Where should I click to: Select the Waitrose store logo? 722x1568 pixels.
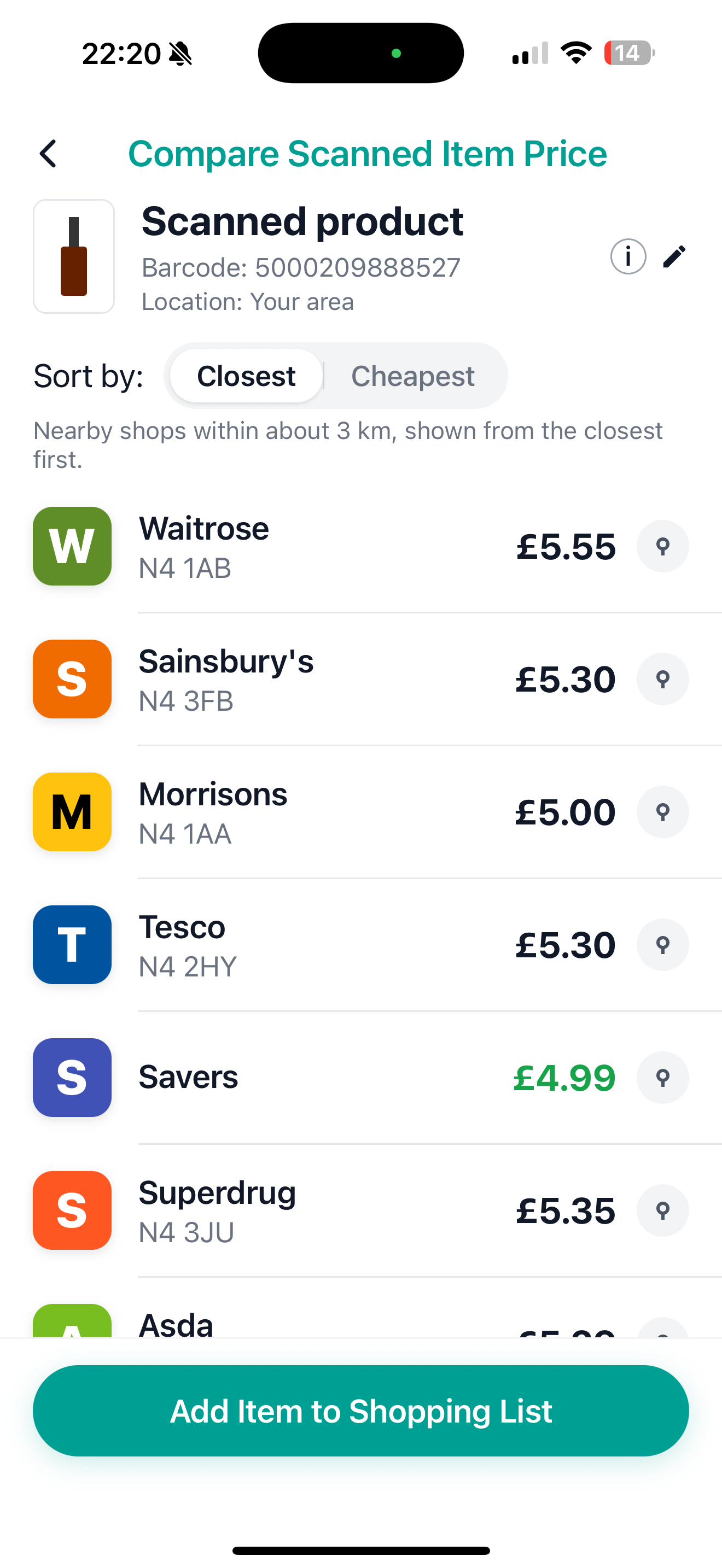tap(71, 546)
